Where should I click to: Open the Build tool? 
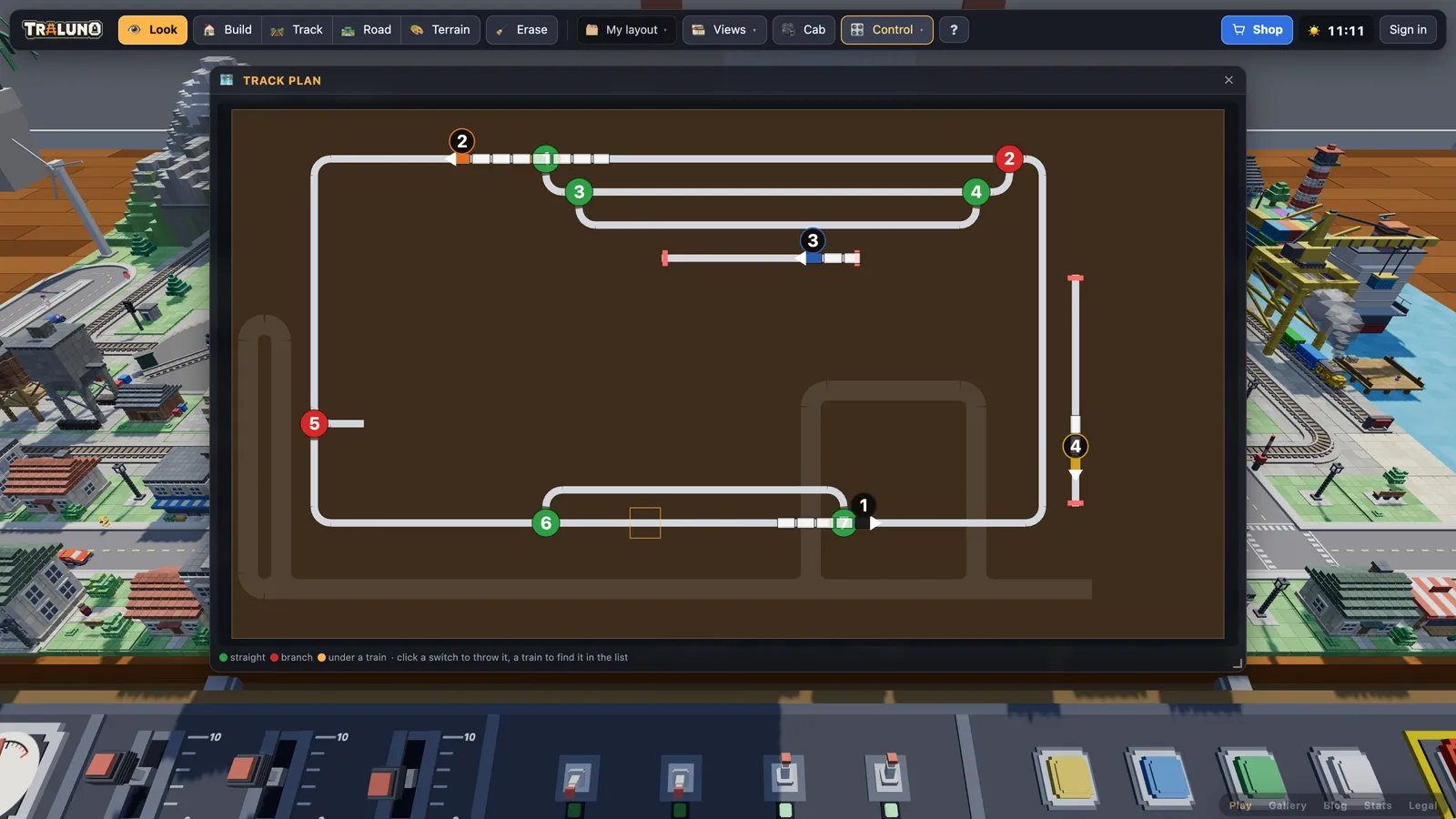227,30
